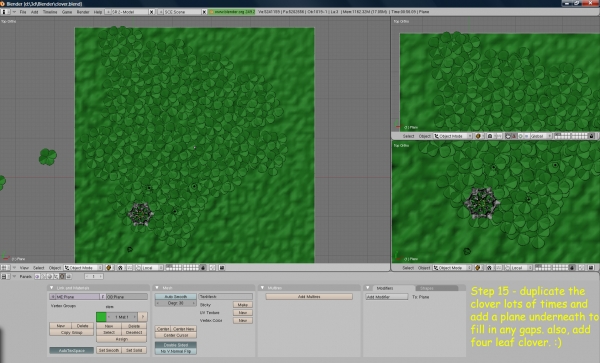Open the Local orientation dropdown in the main 3D view
This screenshot has width=600, height=363.
(x=152, y=268)
